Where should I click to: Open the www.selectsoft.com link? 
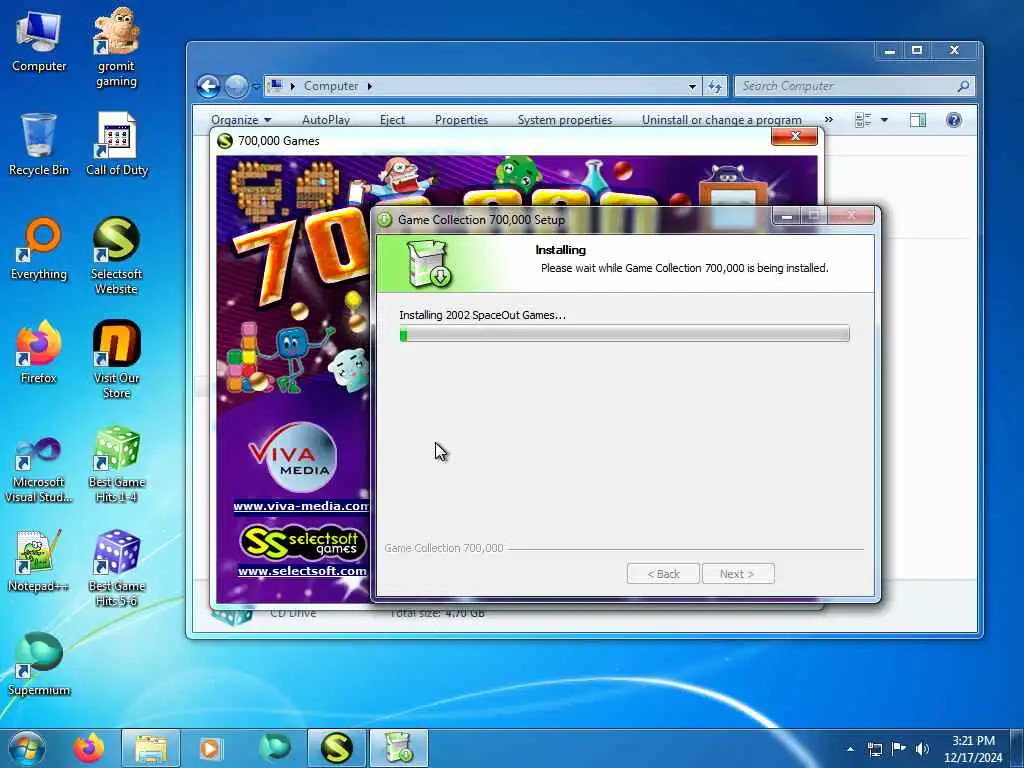[x=302, y=571]
